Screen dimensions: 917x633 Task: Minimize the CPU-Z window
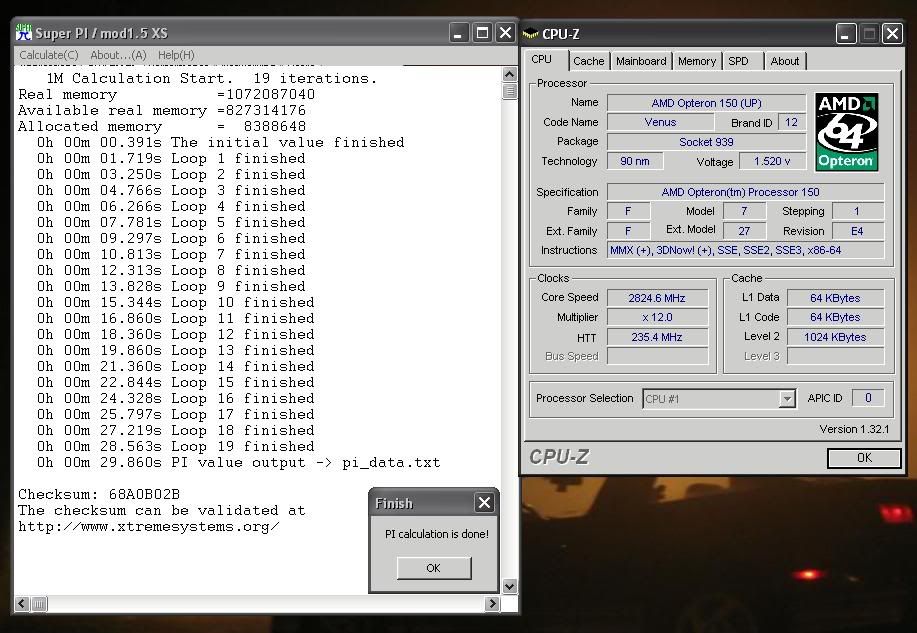pos(846,34)
